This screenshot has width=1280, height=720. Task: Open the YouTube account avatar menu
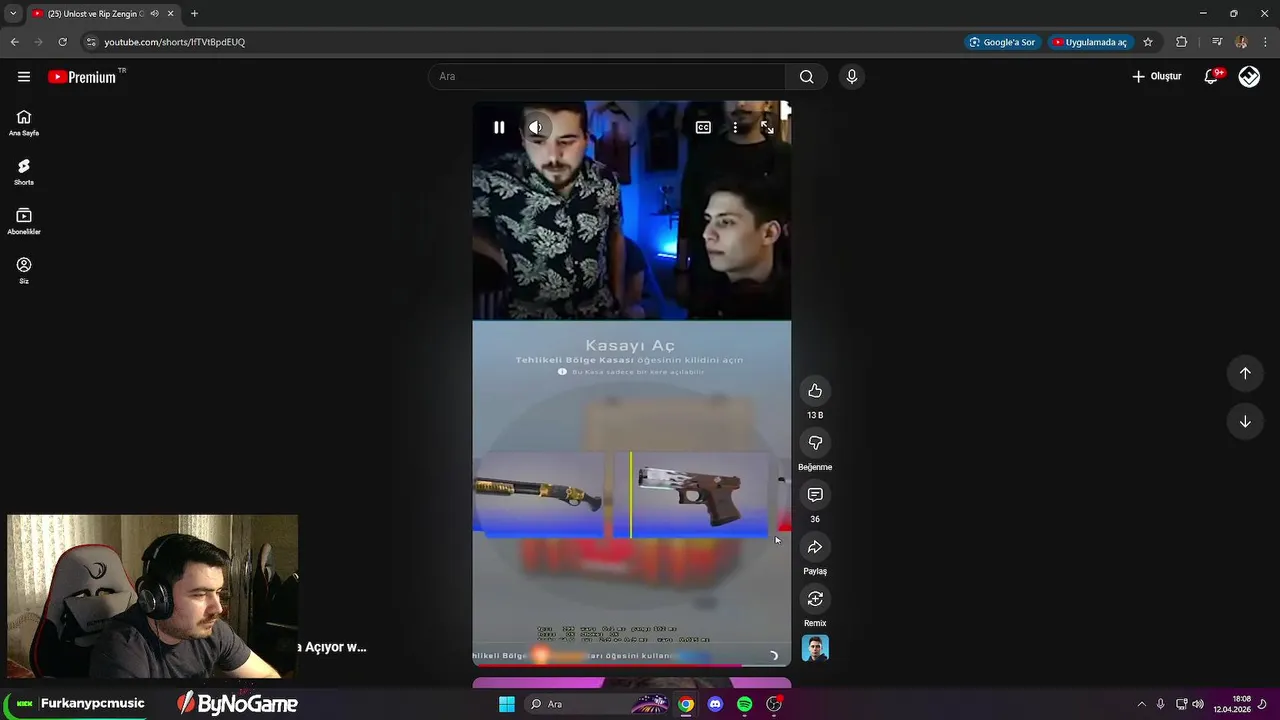click(1249, 76)
